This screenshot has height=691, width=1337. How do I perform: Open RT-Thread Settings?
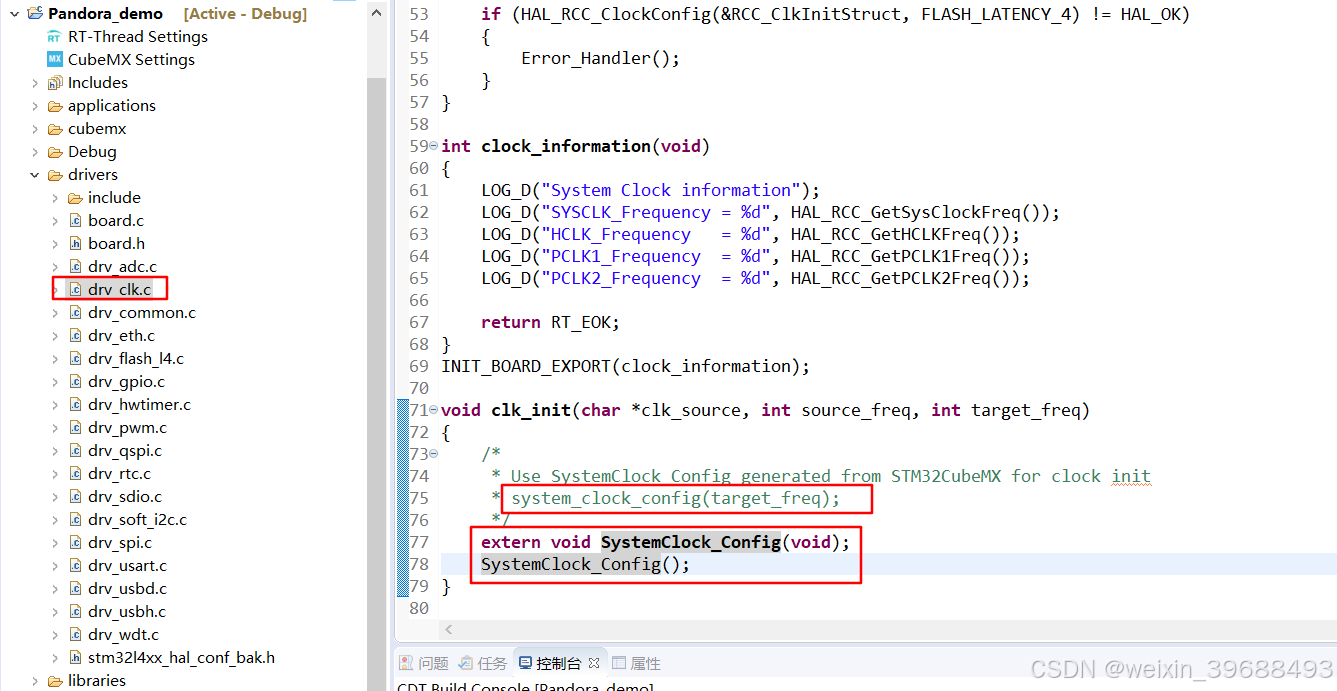click(138, 37)
